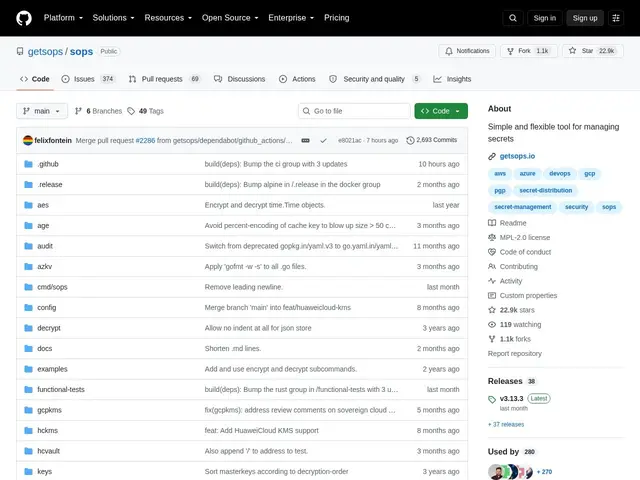640x480 pixels.
Task: Click the Go to file search field
Action: 354,111
